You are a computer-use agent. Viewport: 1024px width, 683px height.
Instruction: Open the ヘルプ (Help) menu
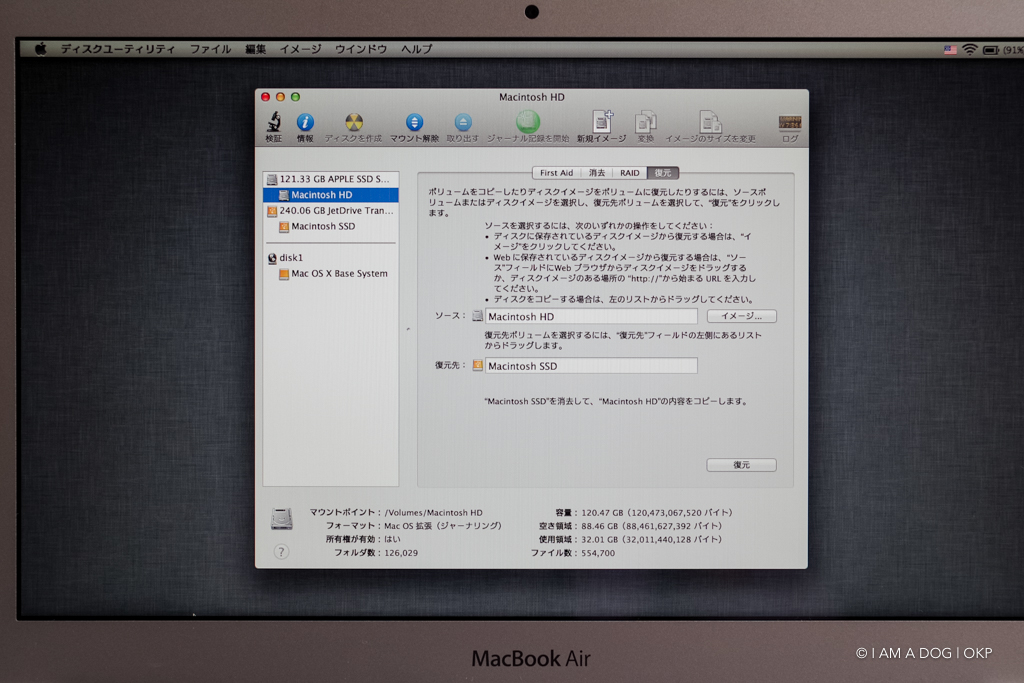pos(417,49)
